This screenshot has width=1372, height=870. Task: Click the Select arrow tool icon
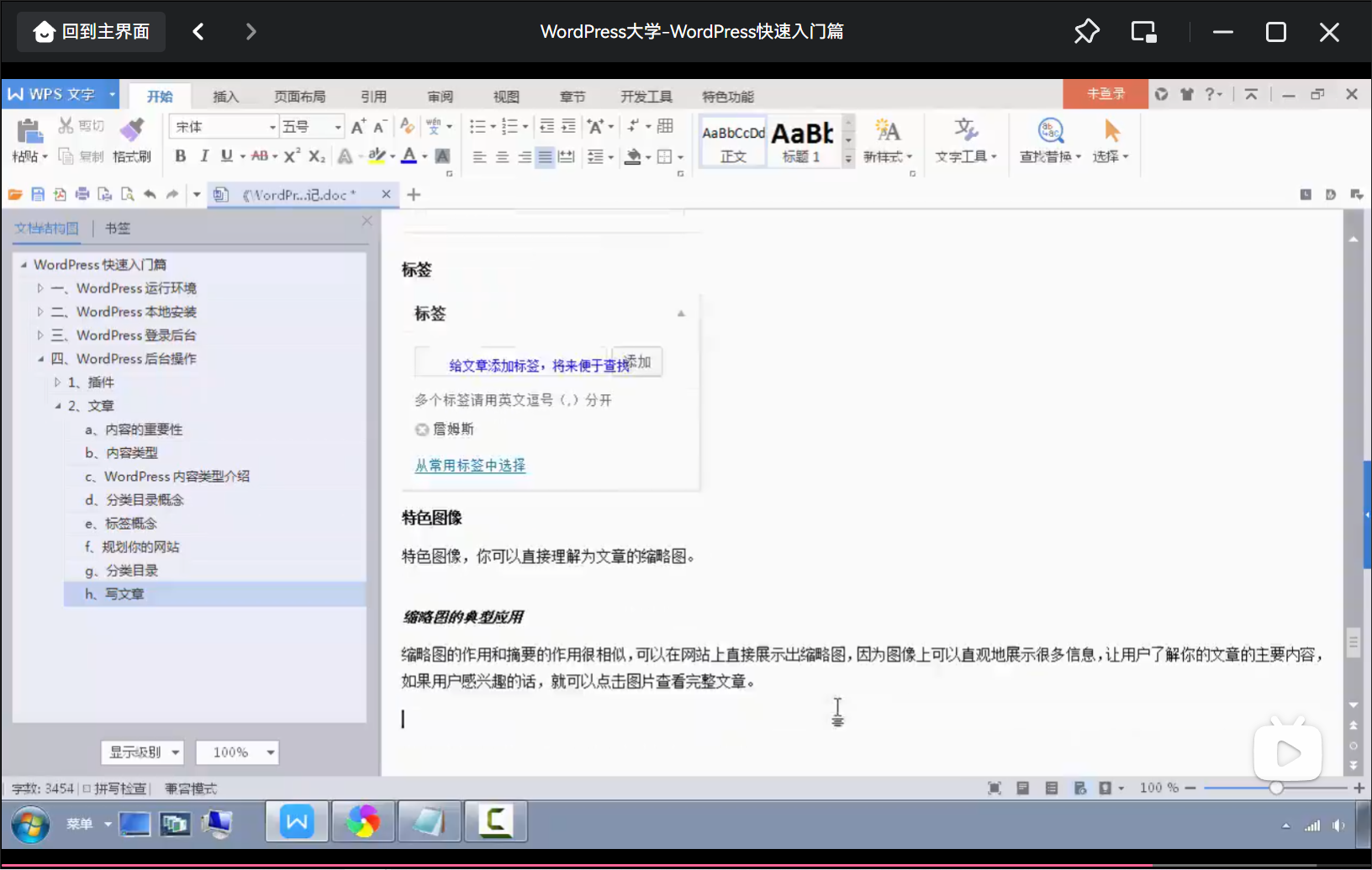pyautogui.click(x=1111, y=130)
